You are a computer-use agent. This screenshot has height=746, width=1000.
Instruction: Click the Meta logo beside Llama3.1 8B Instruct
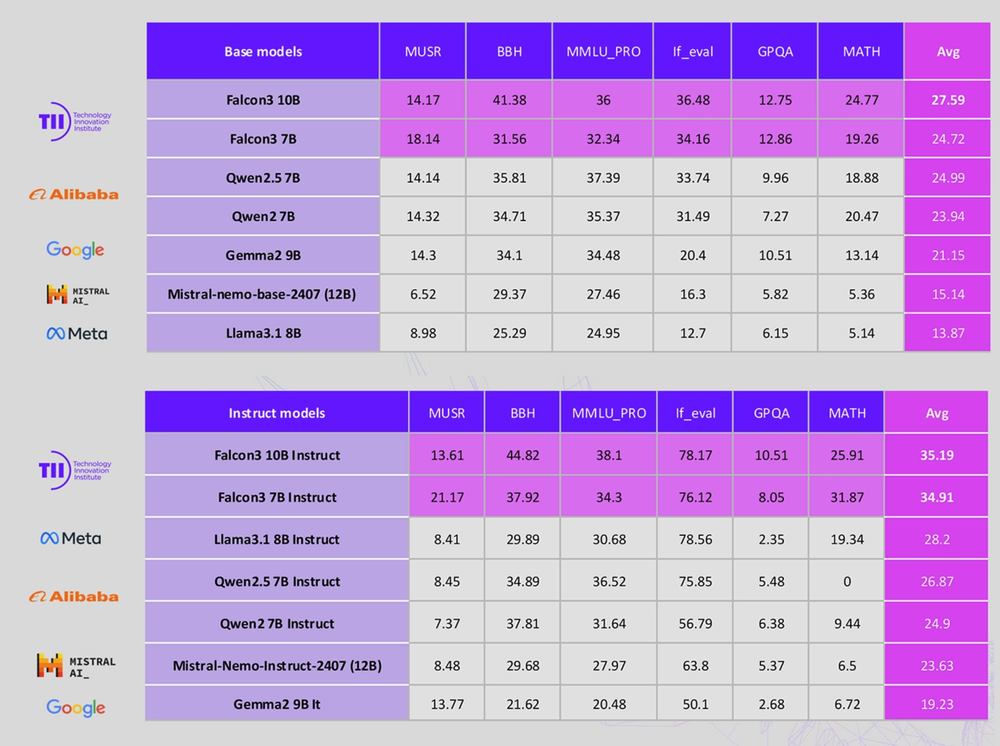[71, 539]
